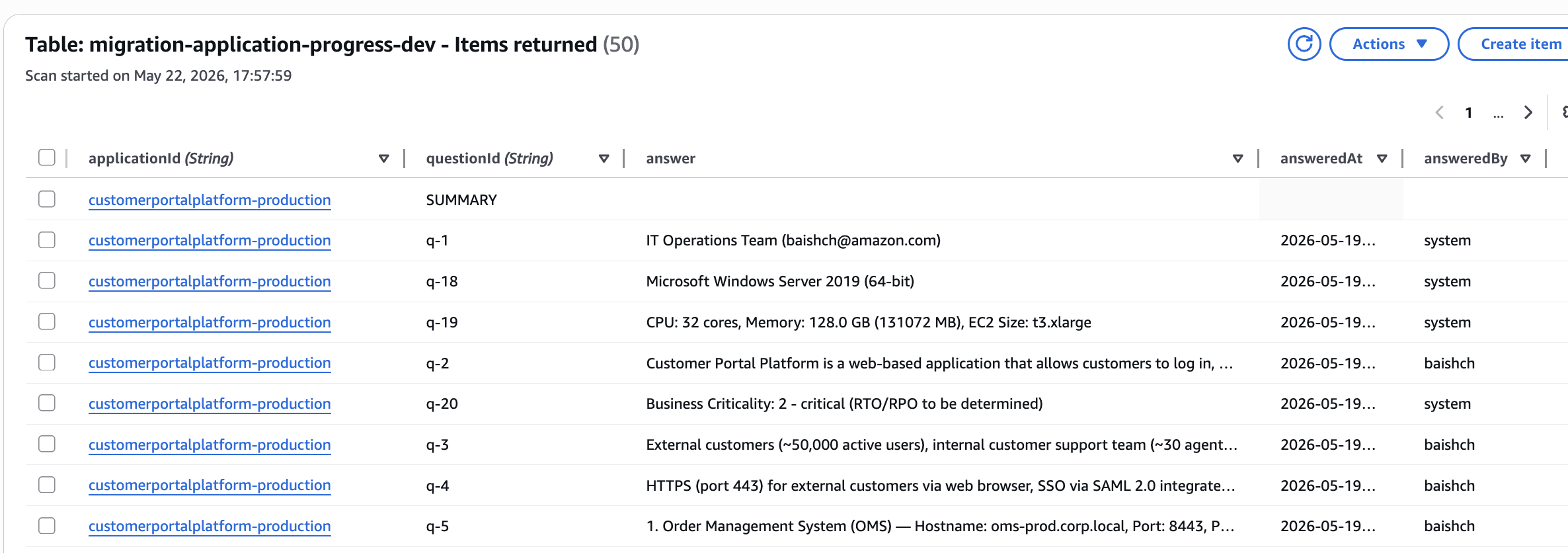1568x553 pixels.
Task: Select the SUMMARY questionId cell
Action: tap(461, 200)
